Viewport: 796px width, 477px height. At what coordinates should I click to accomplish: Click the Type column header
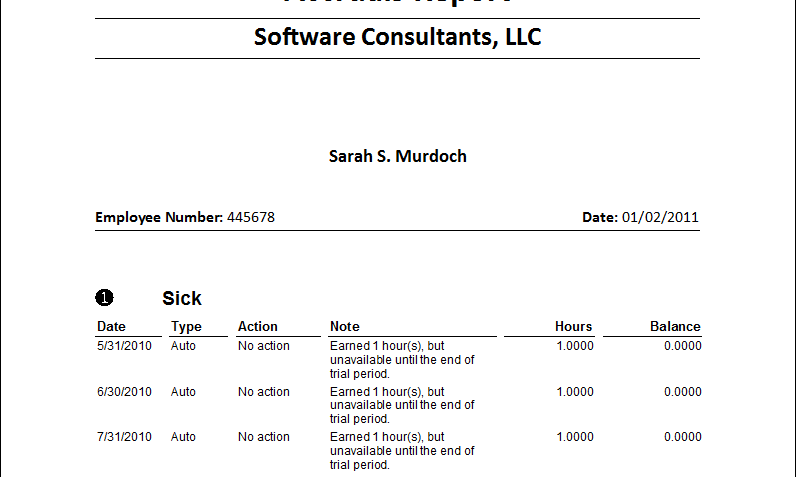(x=186, y=326)
